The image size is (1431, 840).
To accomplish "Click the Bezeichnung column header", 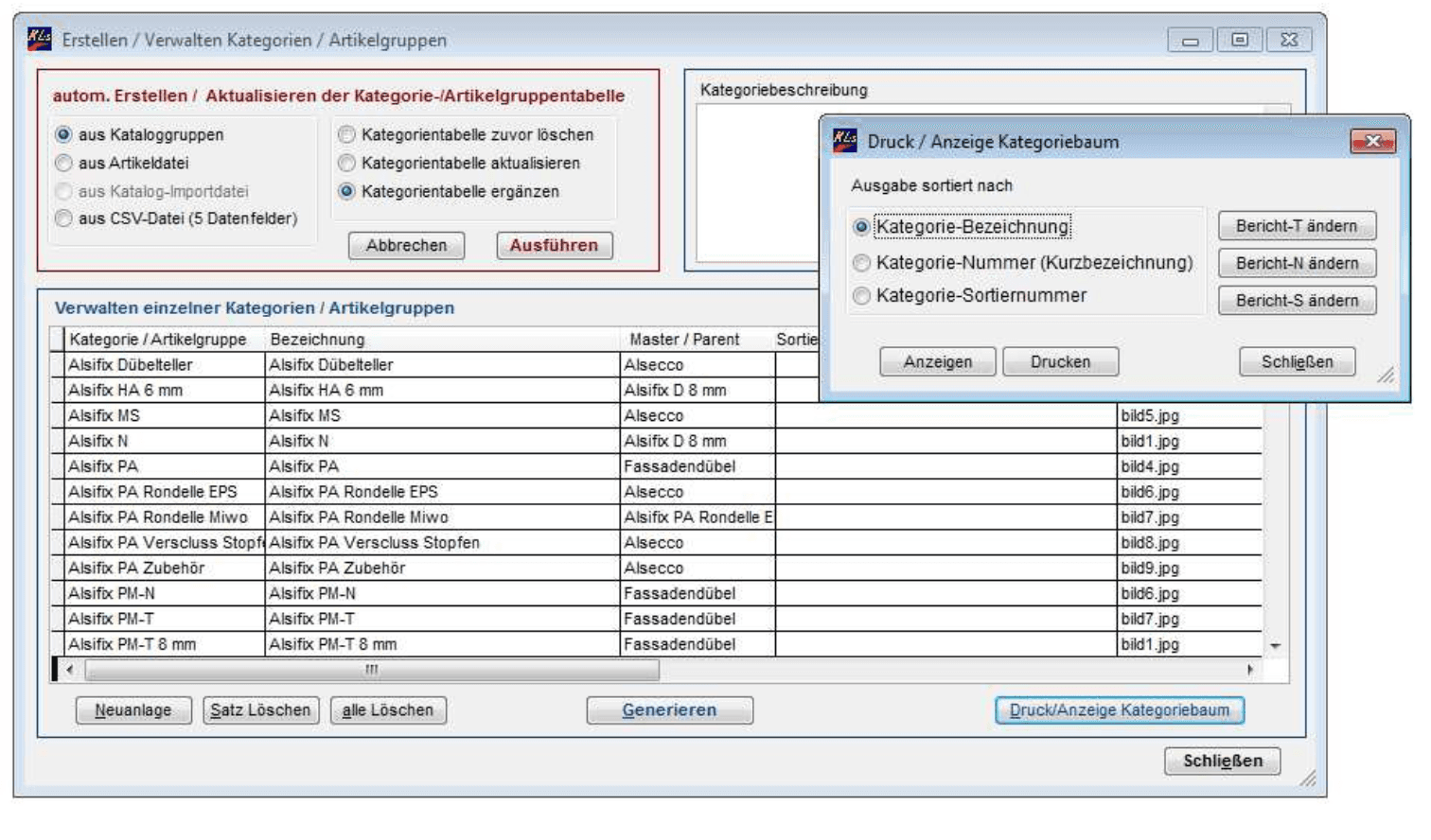I will (x=442, y=339).
